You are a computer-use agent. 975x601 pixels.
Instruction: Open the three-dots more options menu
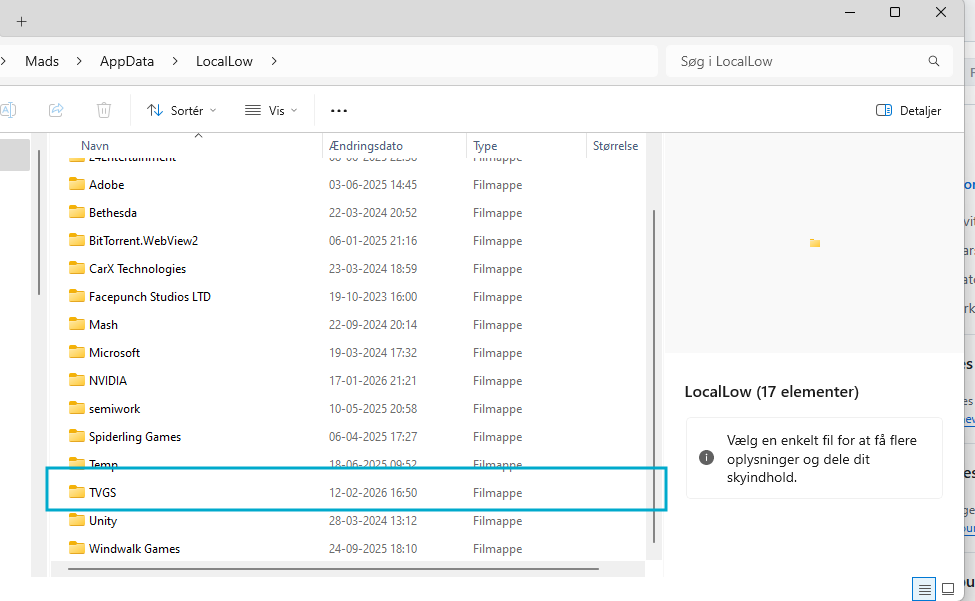point(339,110)
